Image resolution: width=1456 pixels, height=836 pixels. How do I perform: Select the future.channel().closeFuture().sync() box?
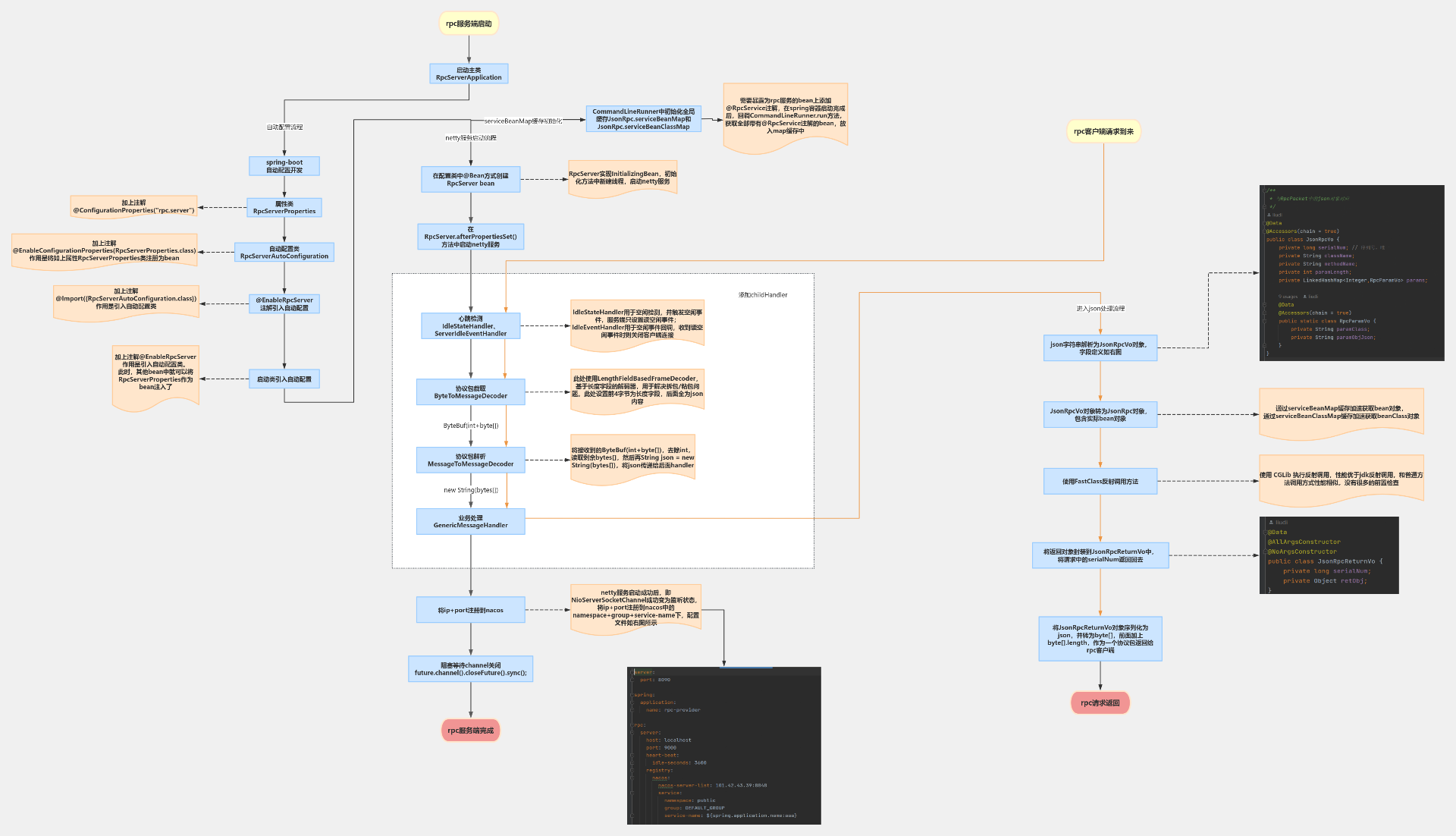point(470,669)
